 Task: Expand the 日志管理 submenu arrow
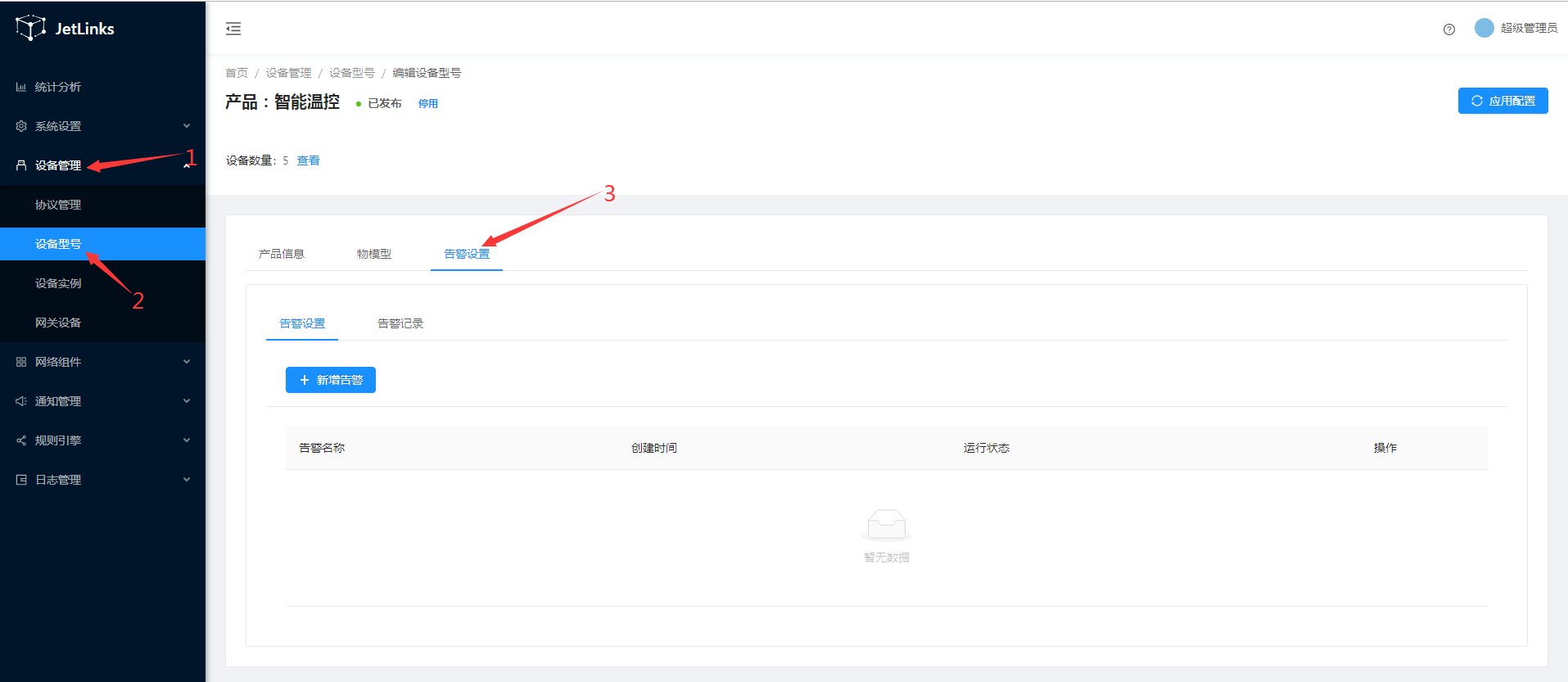click(x=187, y=480)
